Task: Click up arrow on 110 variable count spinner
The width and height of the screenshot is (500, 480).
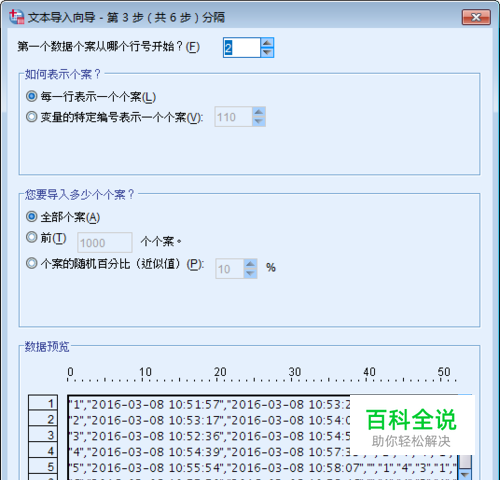Action: point(259,112)
